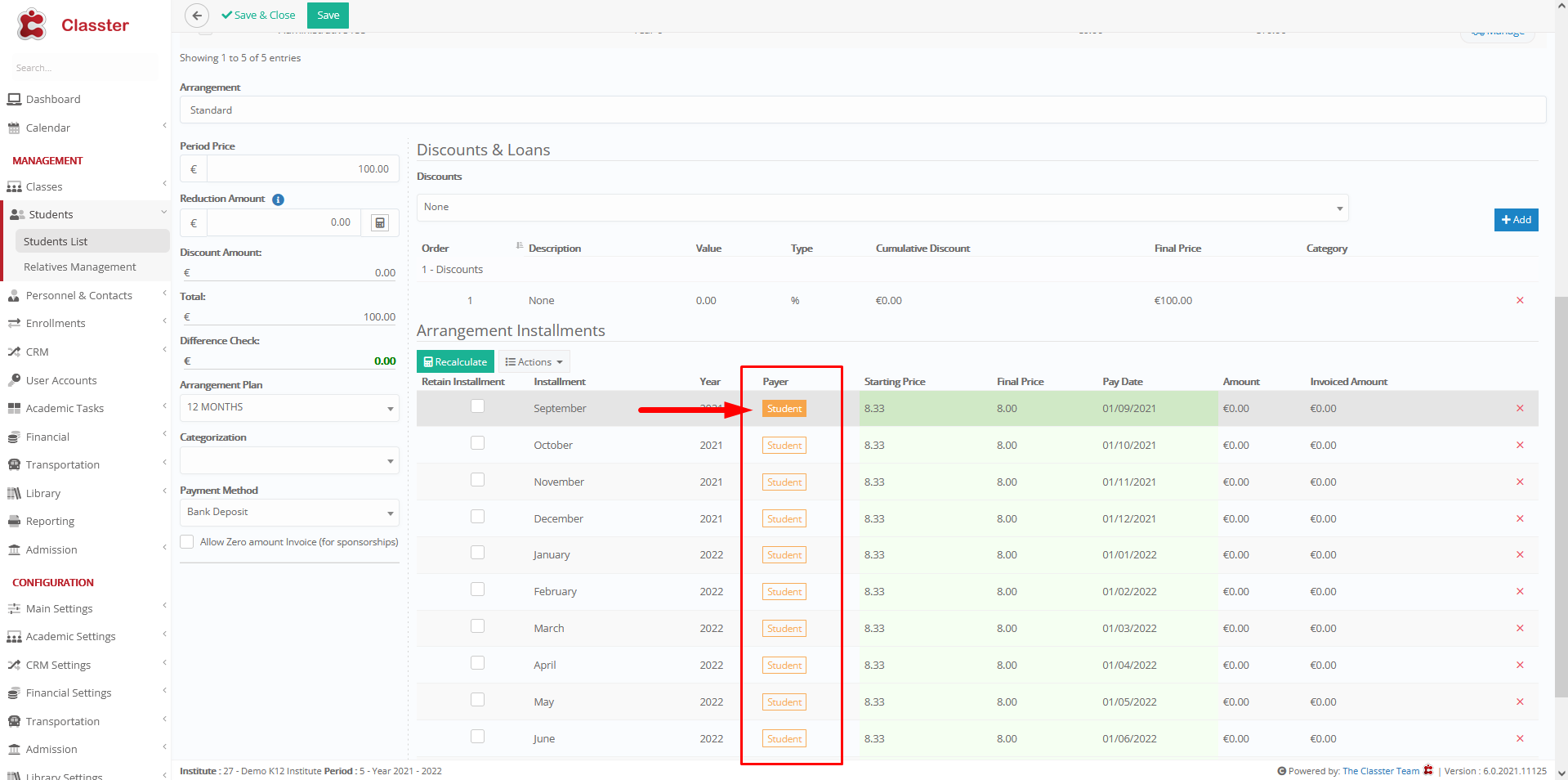Click the Student payer tag for September
The image size is (1568, 780).
tap(784, 409)
